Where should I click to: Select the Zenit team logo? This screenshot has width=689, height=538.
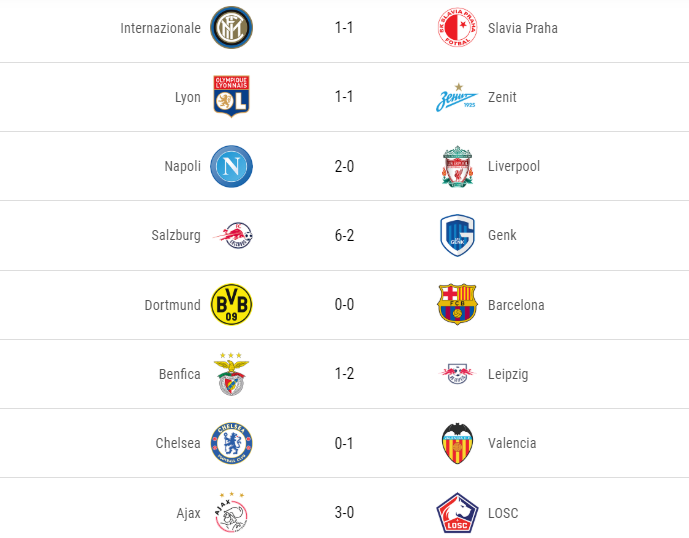457,98
